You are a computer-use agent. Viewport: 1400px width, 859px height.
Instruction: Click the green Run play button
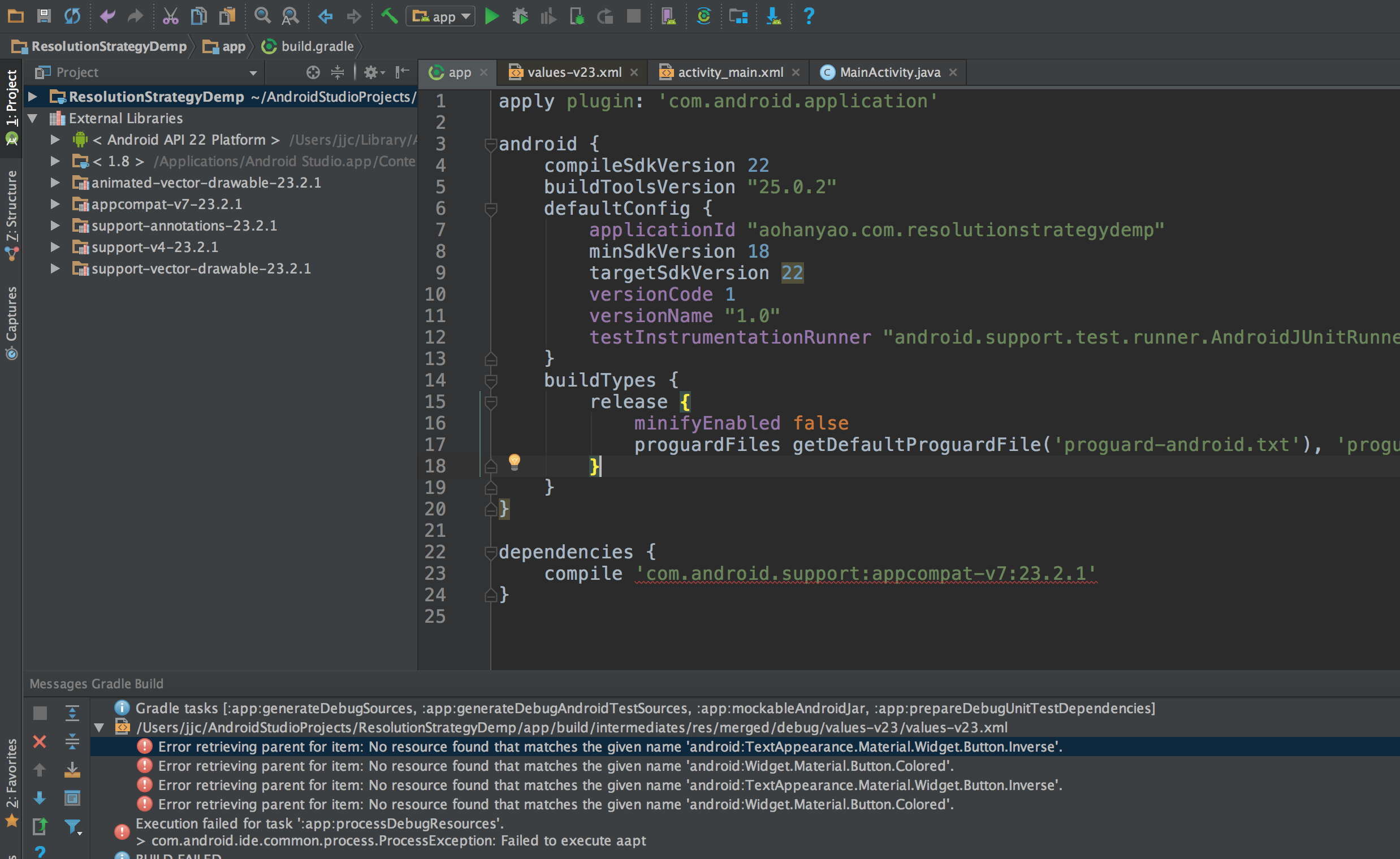pos(492,16)
